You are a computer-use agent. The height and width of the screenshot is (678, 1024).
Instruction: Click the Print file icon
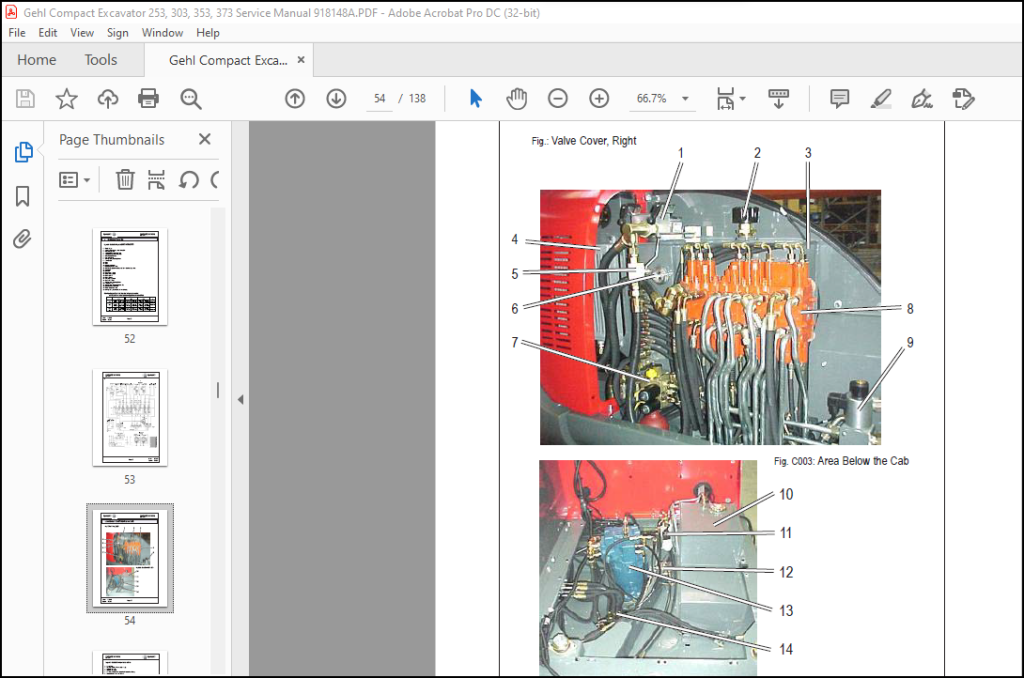(x=148, y=99)
